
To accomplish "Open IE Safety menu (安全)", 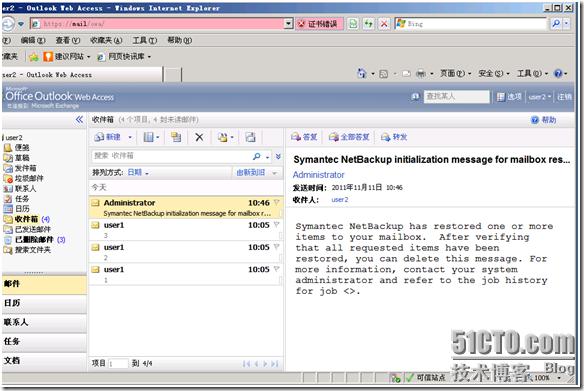I will pyautogui.click(x=493, y=74).
